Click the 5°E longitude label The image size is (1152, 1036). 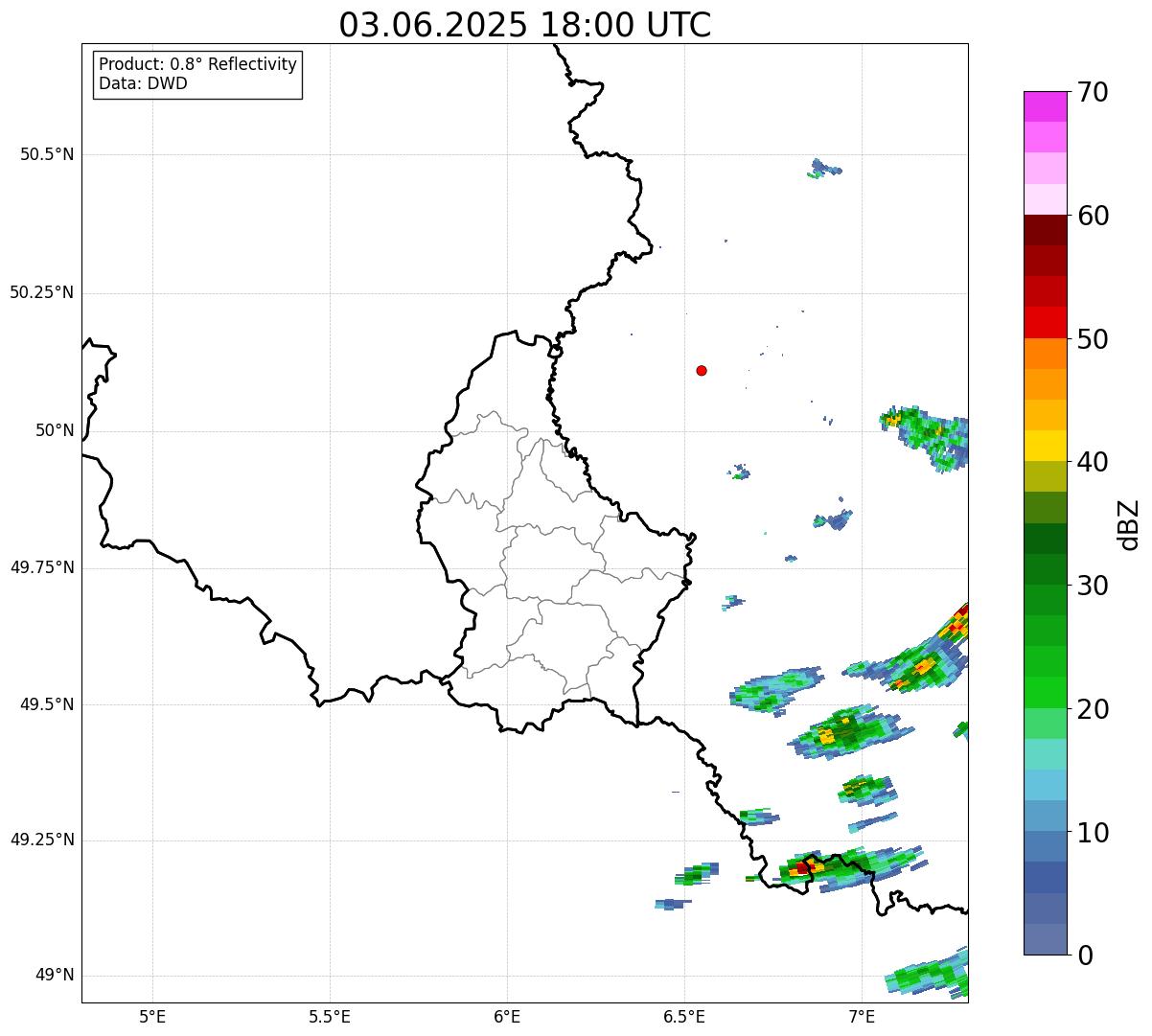tap(152, 1016)
